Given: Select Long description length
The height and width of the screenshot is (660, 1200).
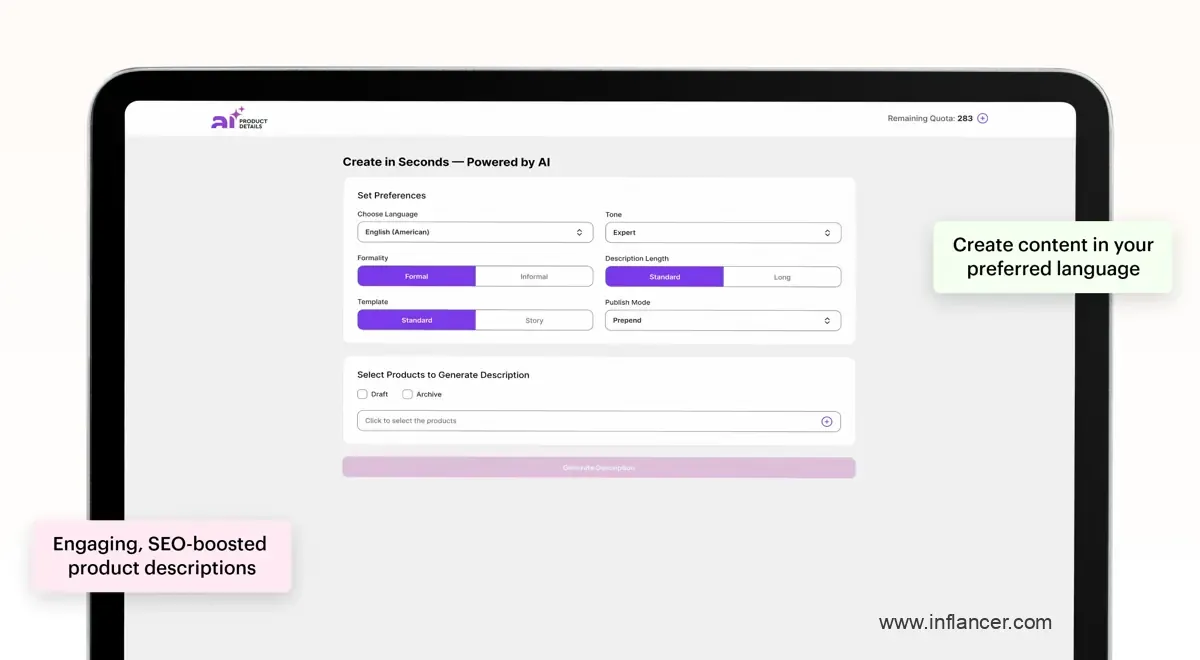Looking at the screenshot, I should click(782, 276).
